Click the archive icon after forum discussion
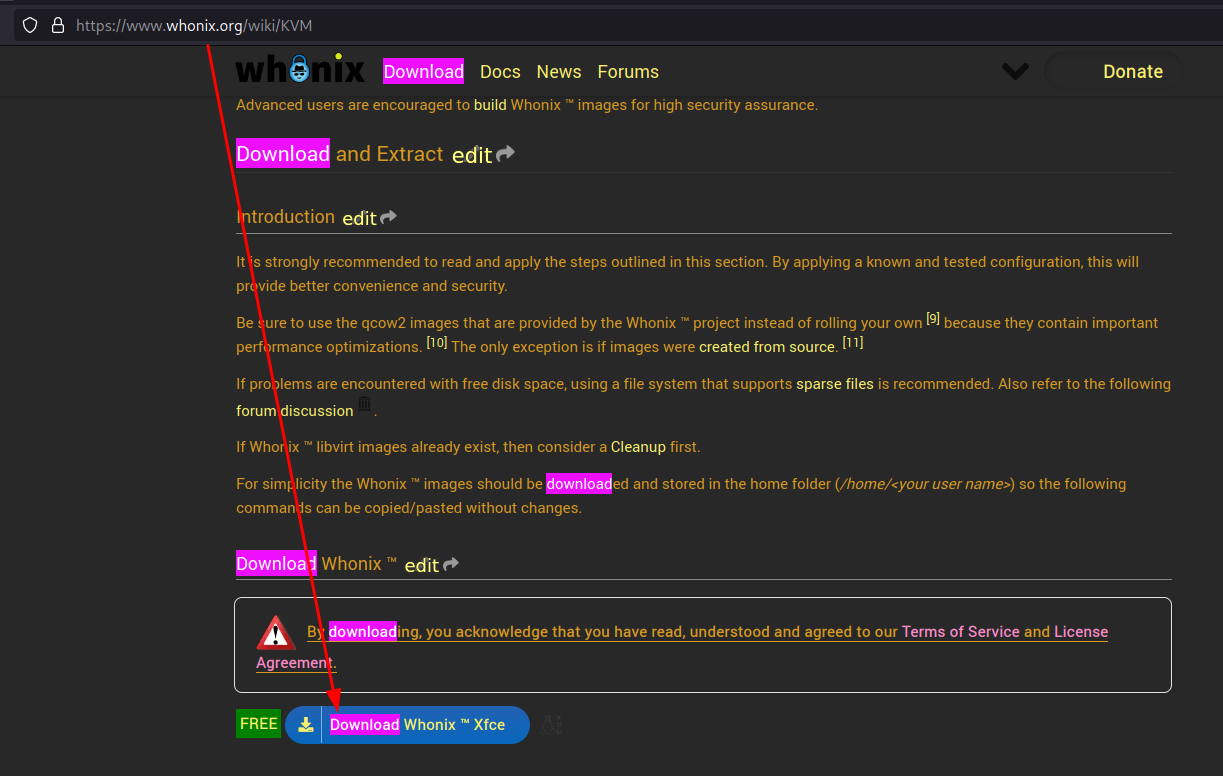1223x776 pixels. pos(365,405)
